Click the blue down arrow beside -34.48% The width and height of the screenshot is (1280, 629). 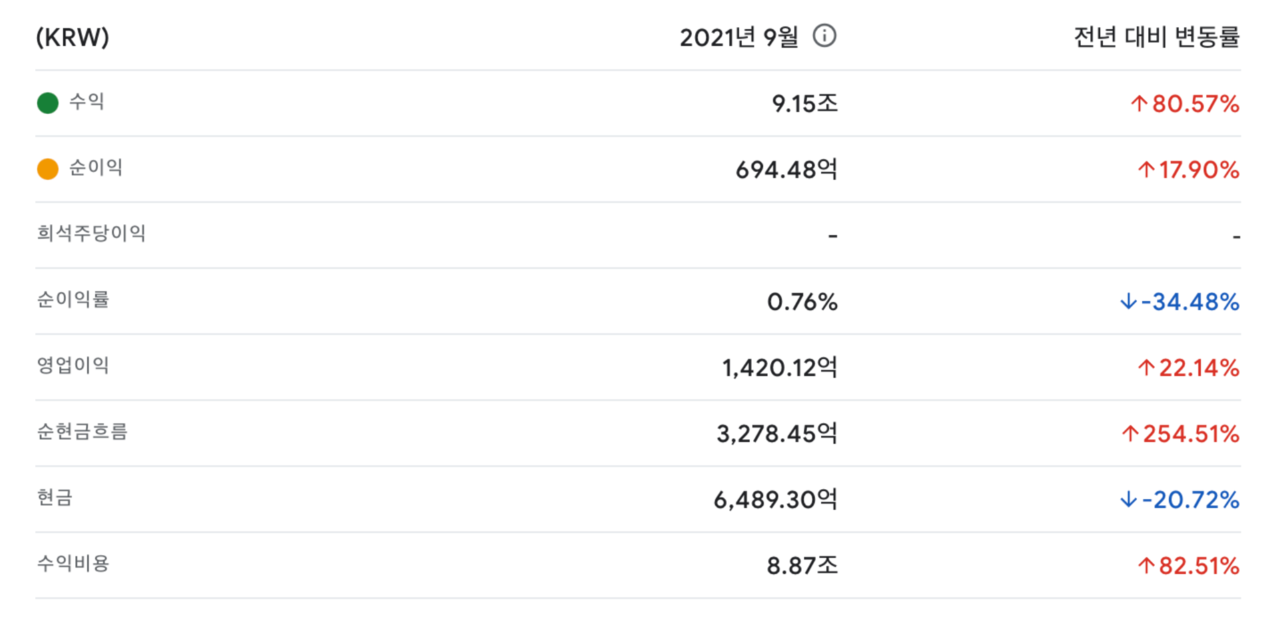pyautogui.click(x=1128, y=302)
